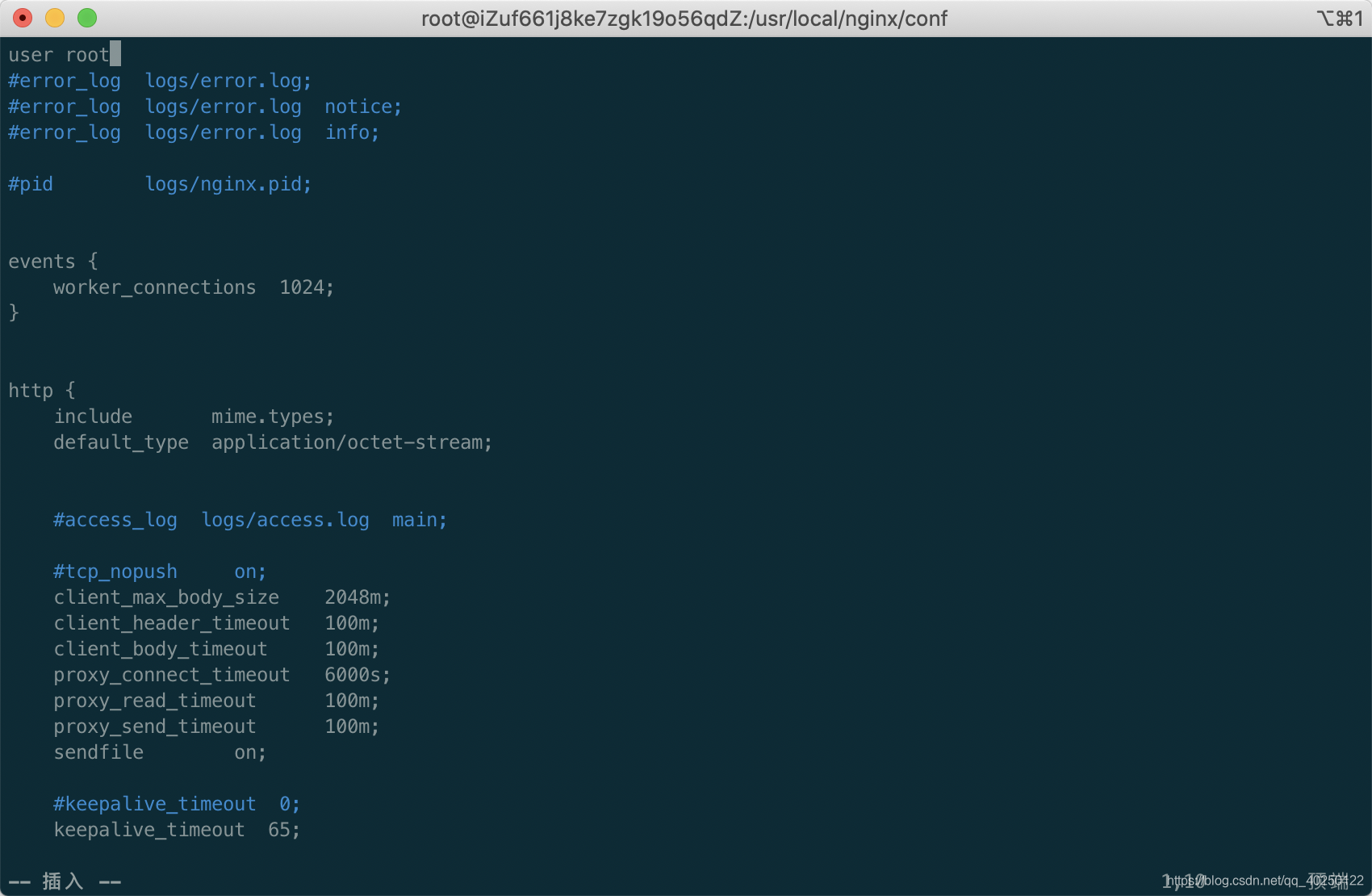Click the 'http {' line
The image size is (1372, 896).
click(42, 391)
